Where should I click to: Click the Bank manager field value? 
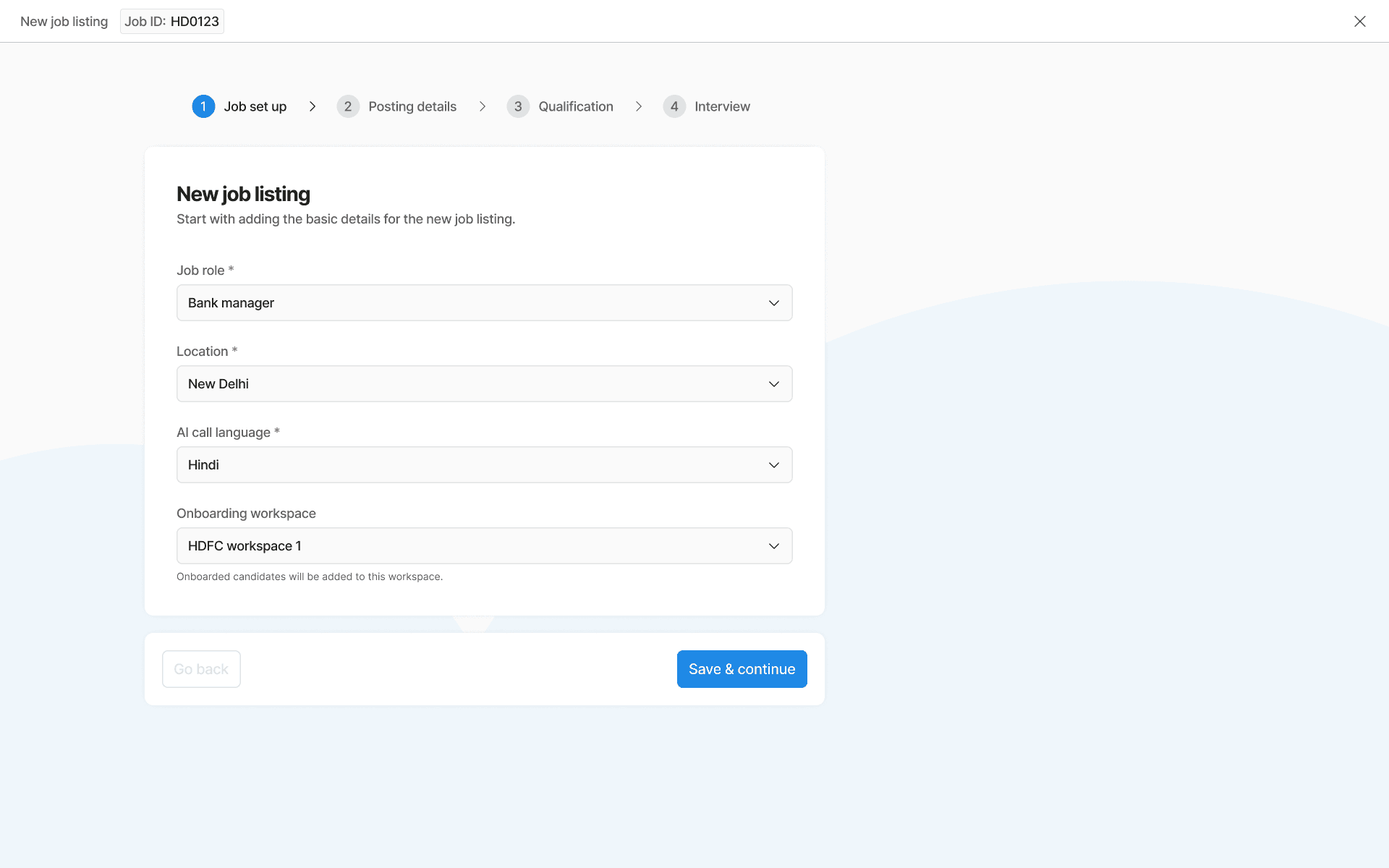[x=231, y=303]
